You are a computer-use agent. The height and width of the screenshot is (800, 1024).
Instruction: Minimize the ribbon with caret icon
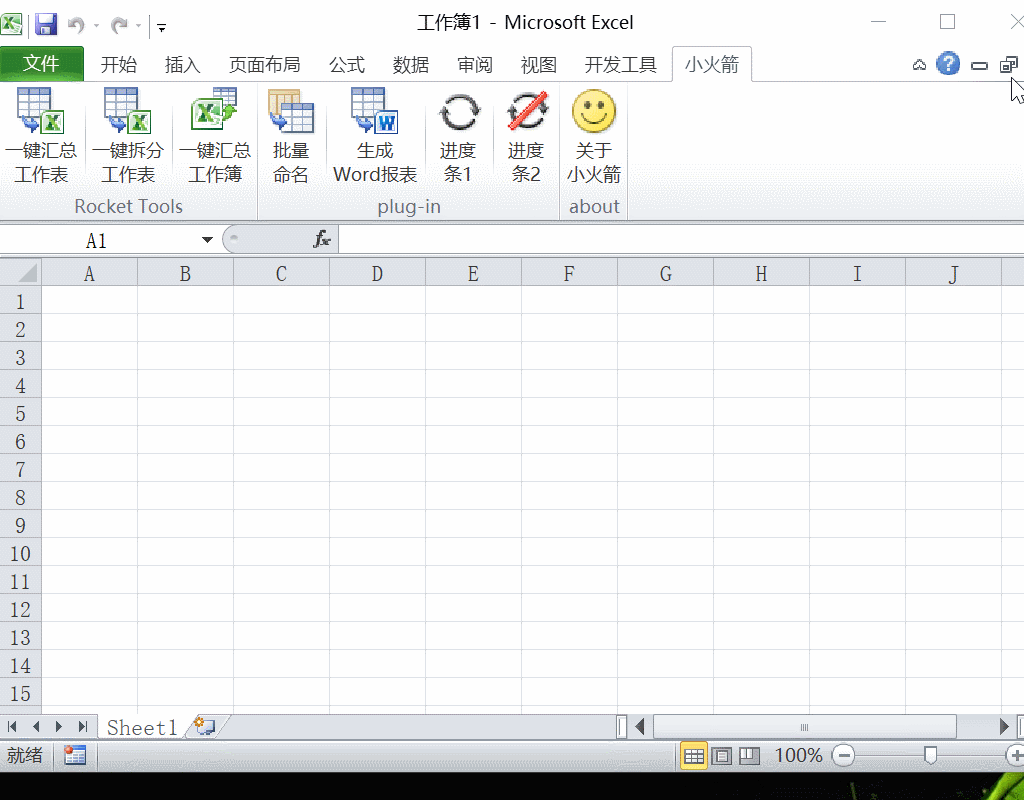tap(920, 65)
